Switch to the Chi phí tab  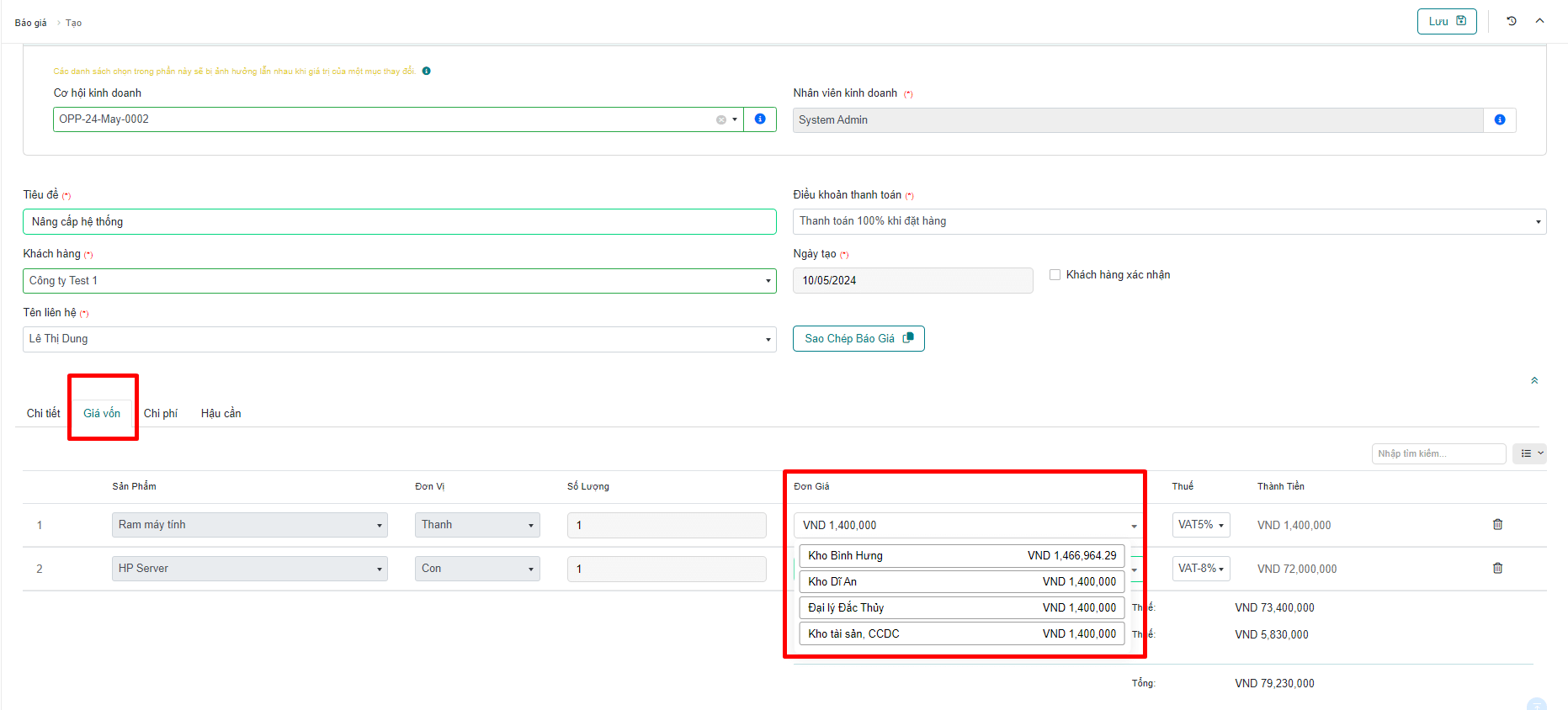(x=160, y=413)
